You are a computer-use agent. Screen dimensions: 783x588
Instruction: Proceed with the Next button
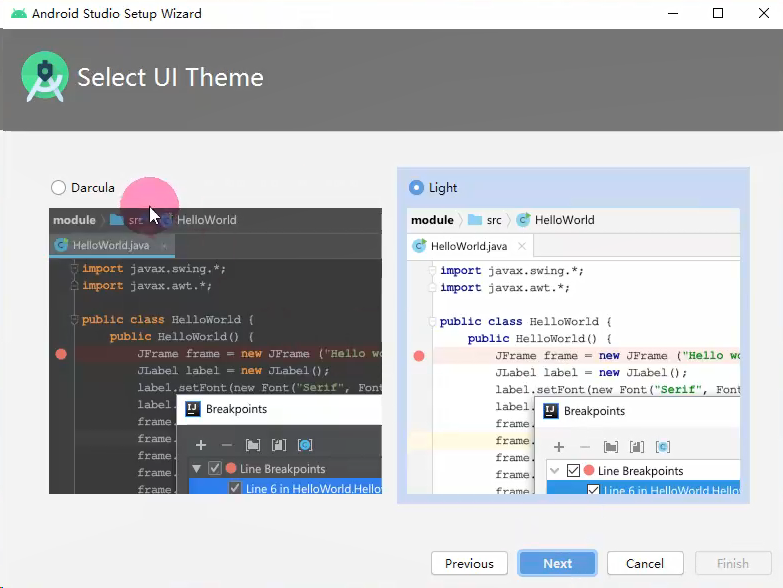tap(557, 564)
